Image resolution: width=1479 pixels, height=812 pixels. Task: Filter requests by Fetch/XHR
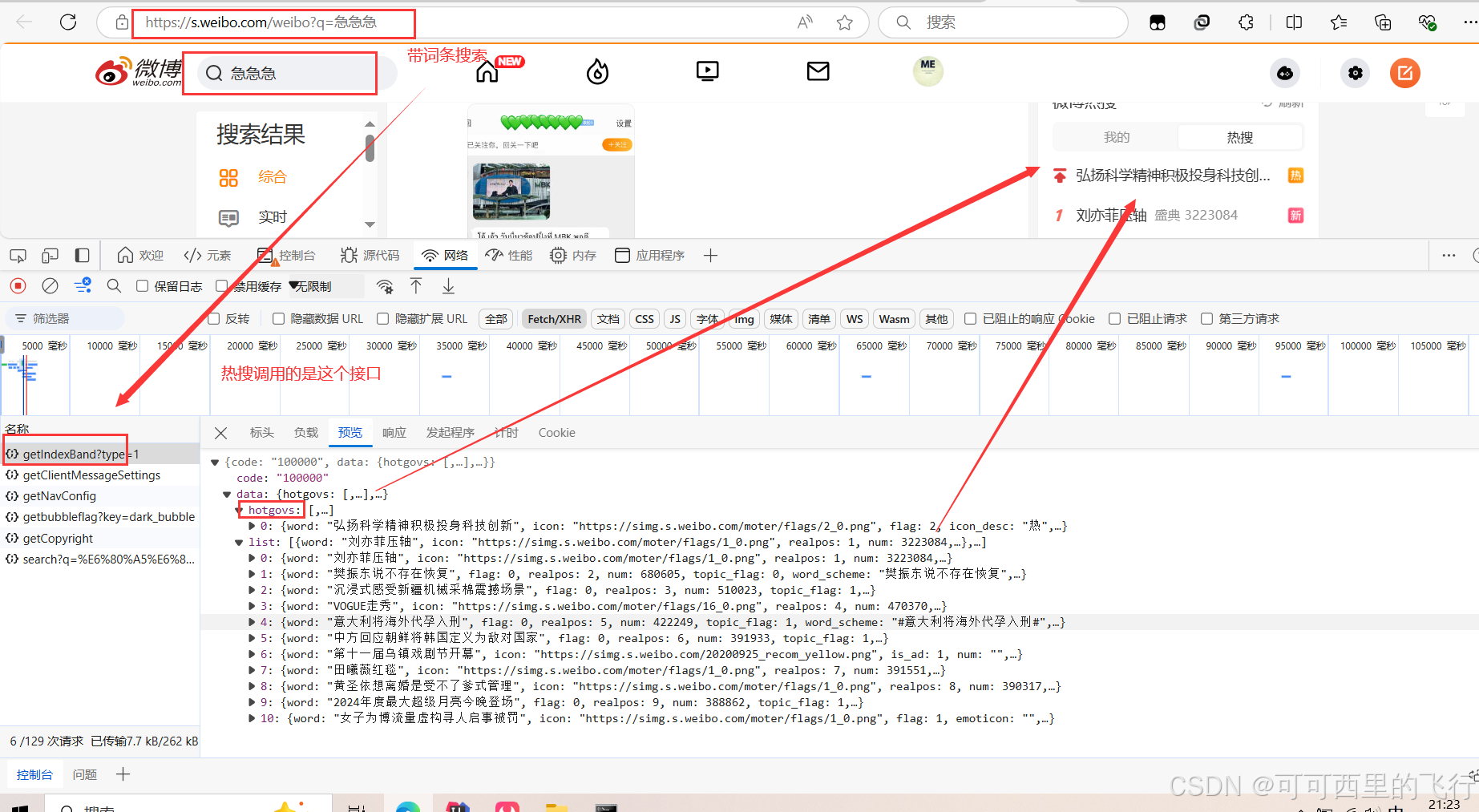point(554,319)
